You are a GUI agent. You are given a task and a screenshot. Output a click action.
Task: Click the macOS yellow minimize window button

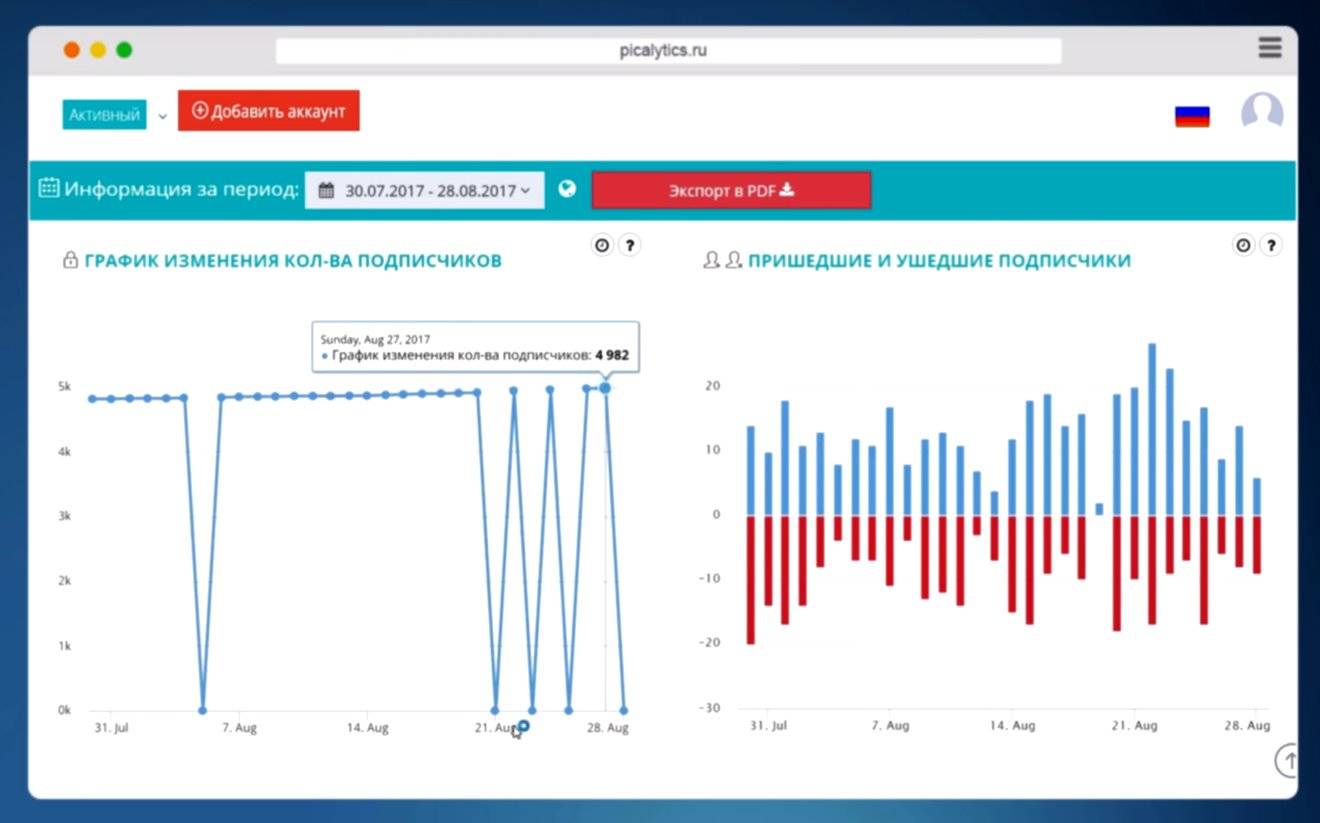tap(98, 50)
